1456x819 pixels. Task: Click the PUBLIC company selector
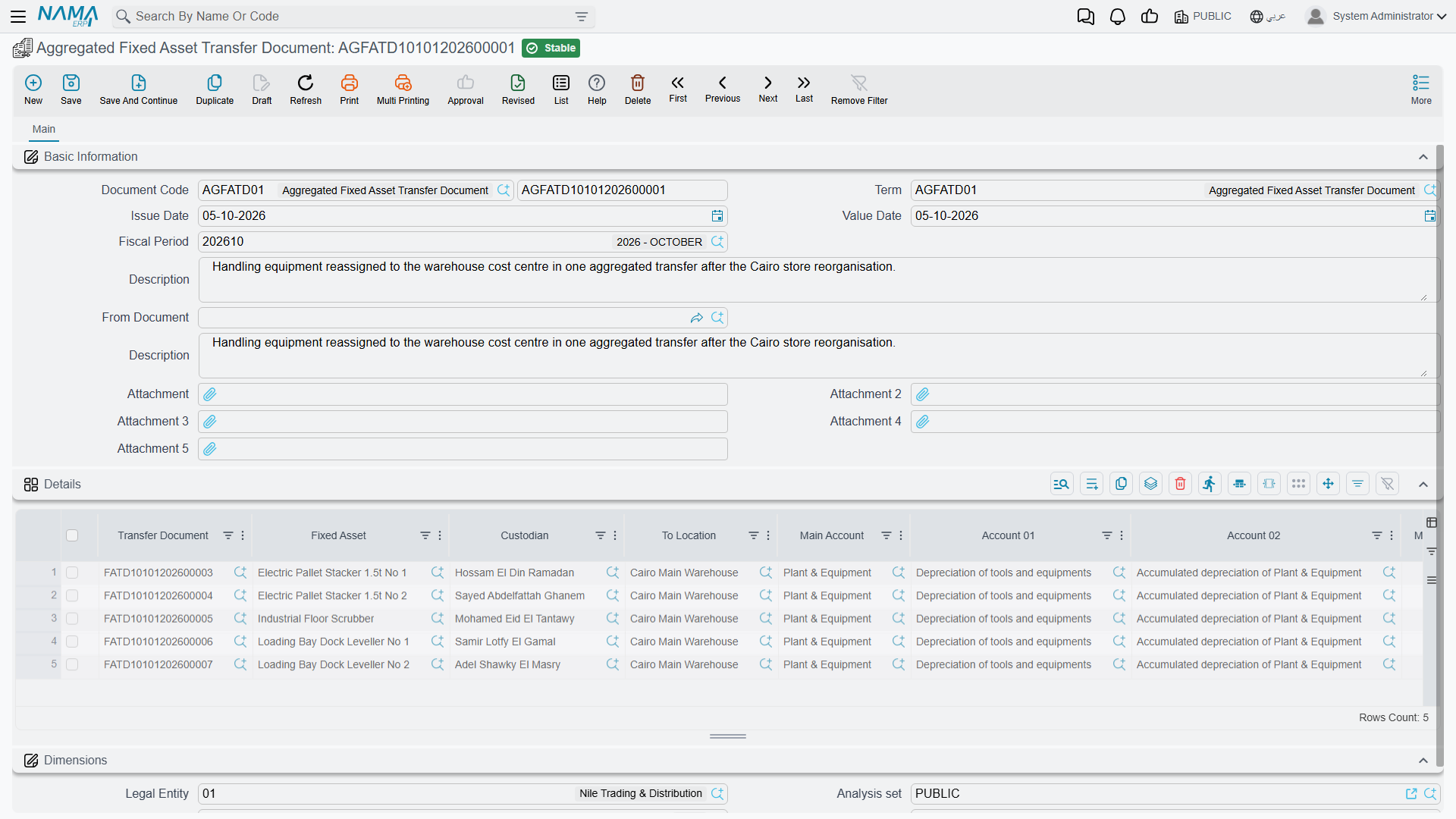[1203, 16]
